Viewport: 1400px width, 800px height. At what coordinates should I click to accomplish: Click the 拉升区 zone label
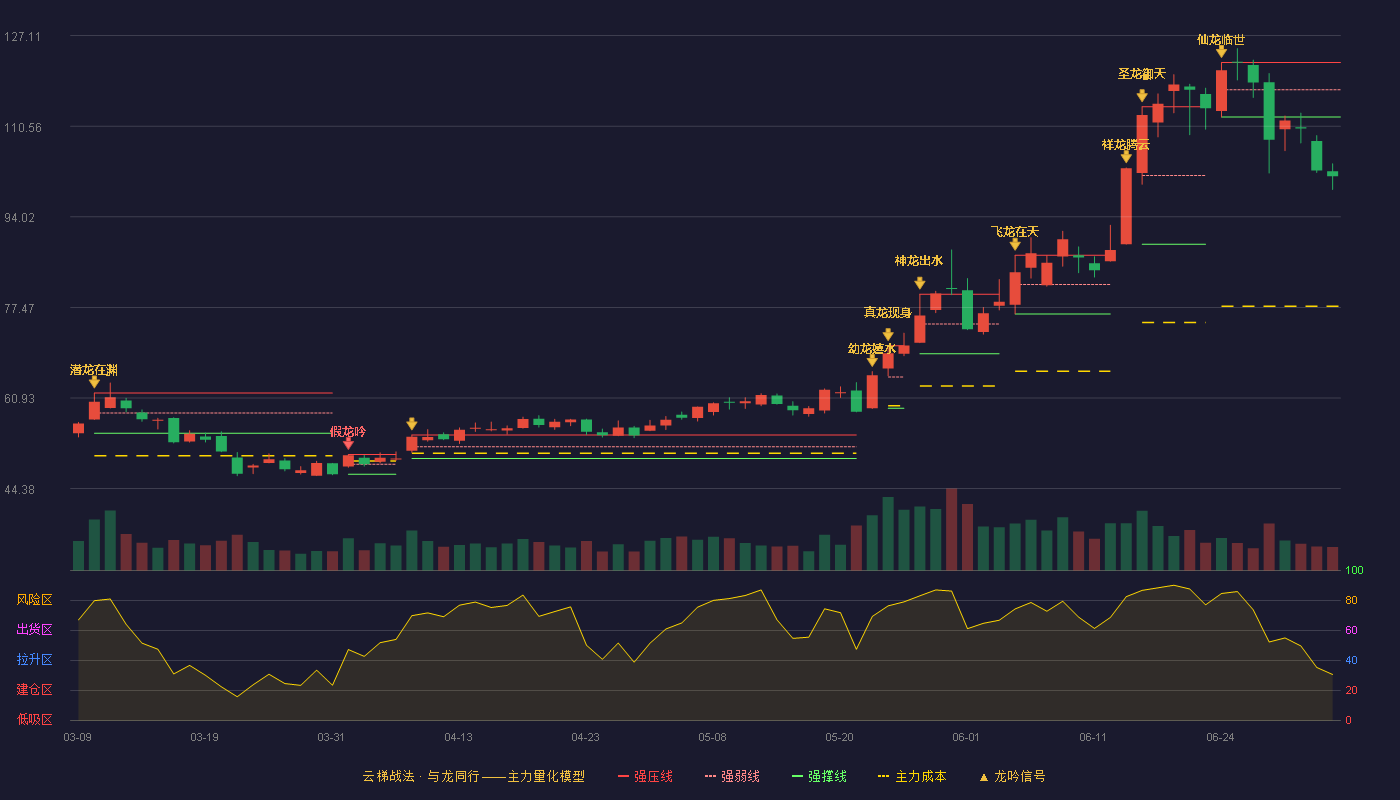34,660
